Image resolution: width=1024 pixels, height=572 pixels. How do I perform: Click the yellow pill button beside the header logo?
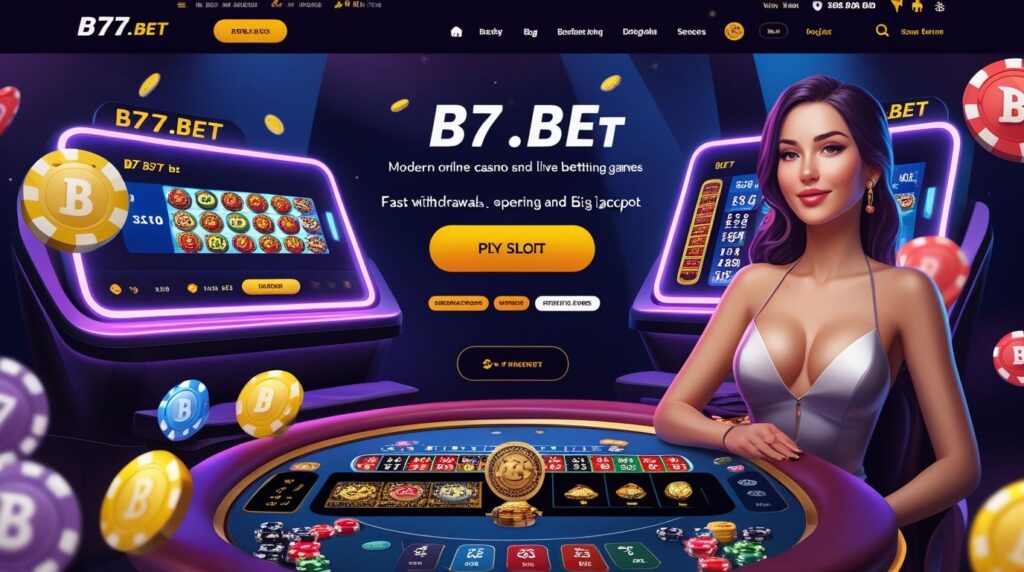pyautogui.click(x=250, y=31)
